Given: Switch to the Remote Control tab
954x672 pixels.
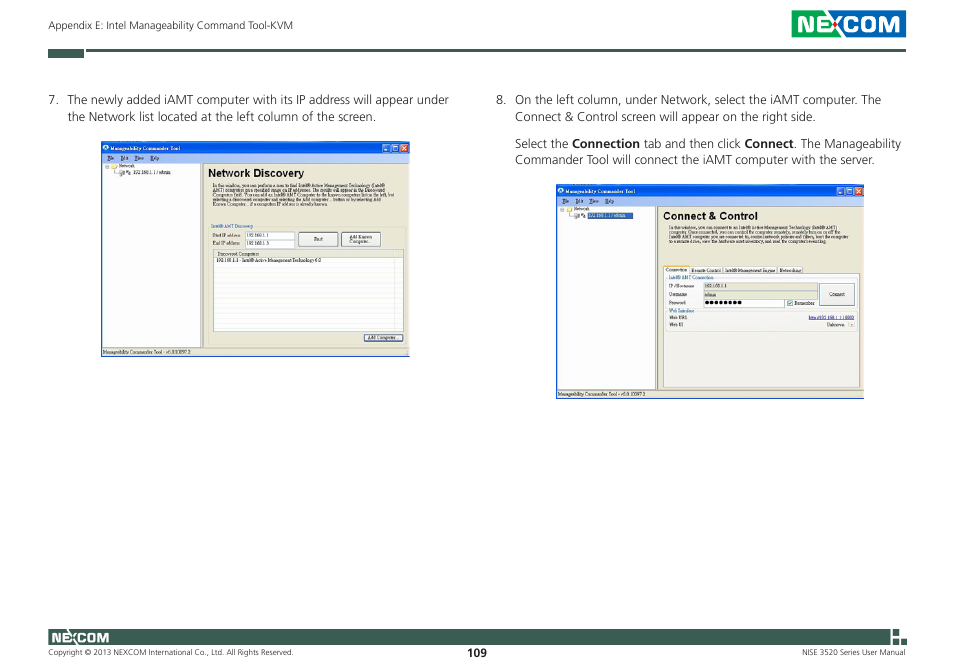Looking at the screenshot, I should click(706, 270).
